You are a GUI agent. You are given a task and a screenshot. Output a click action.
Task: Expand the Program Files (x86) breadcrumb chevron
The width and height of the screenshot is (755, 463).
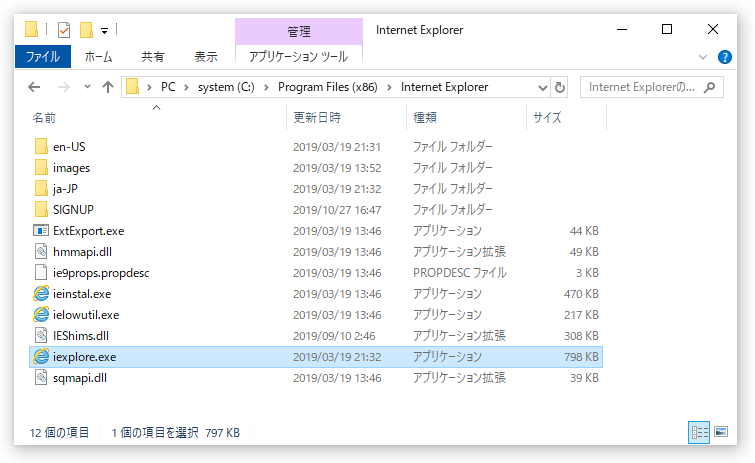click(391, 87)
